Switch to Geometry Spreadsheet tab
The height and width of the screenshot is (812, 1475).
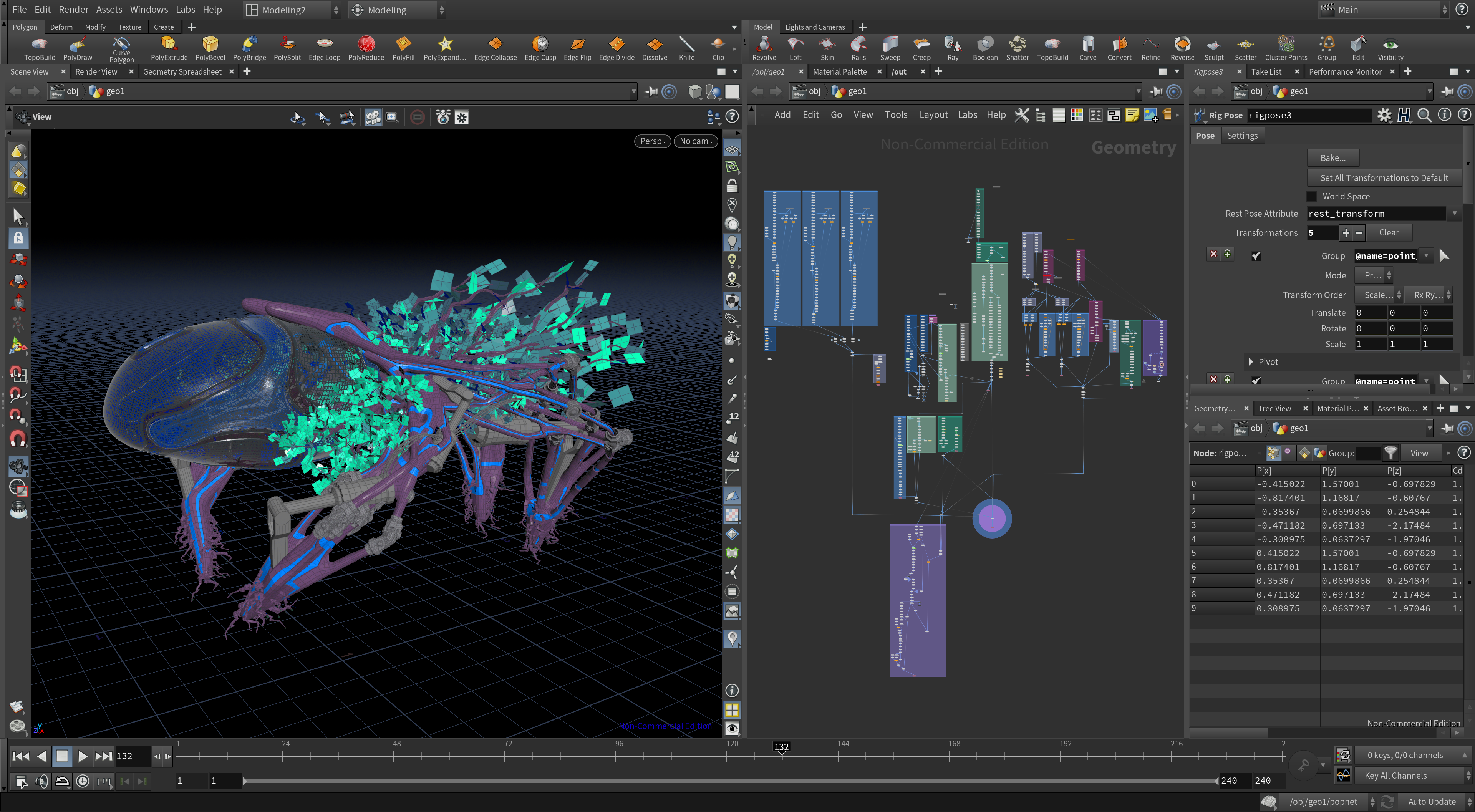(182, 71)
